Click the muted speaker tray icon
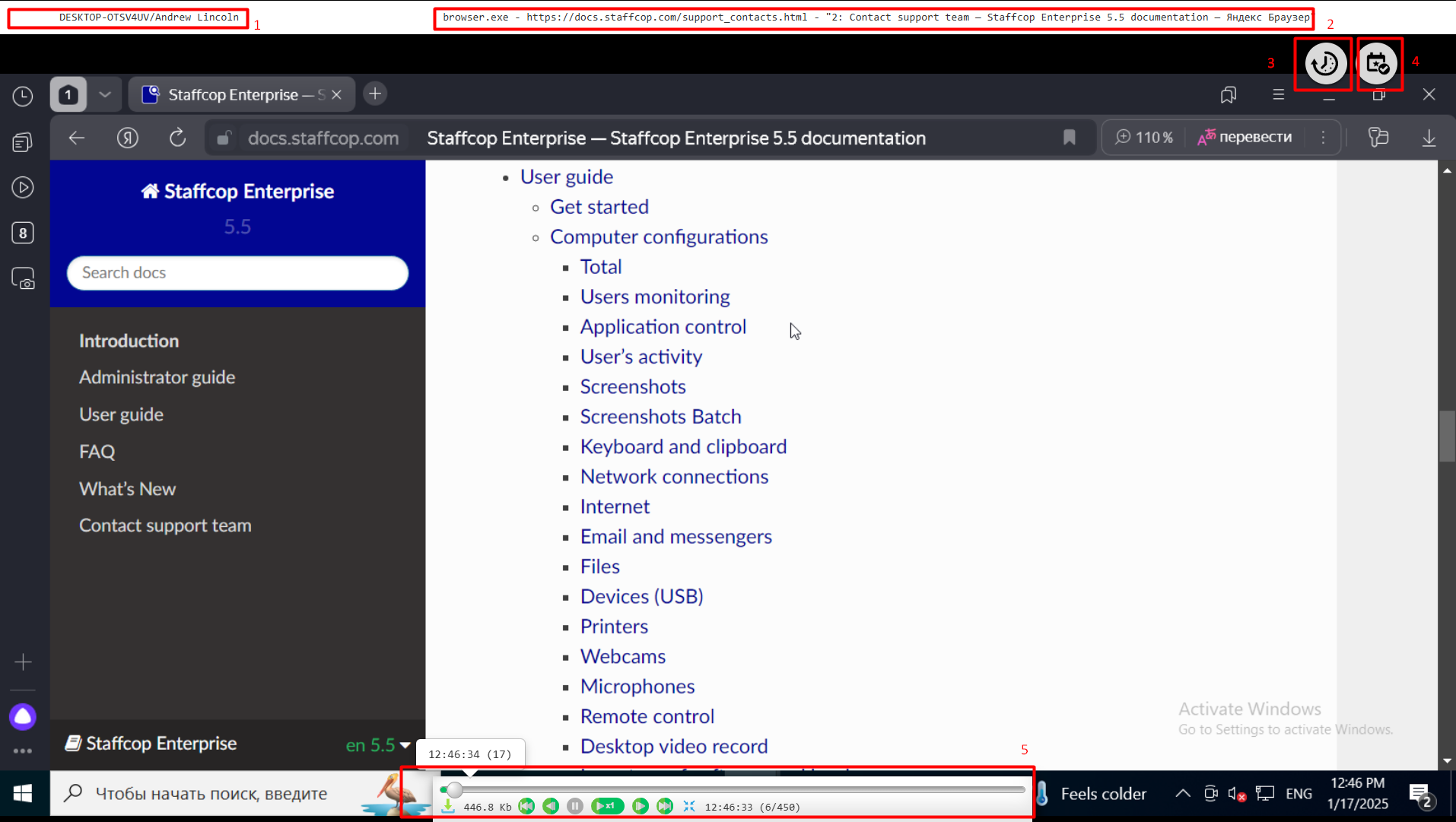Image resolution: width=1456 pixels, height=822 pixels. 1236,794
